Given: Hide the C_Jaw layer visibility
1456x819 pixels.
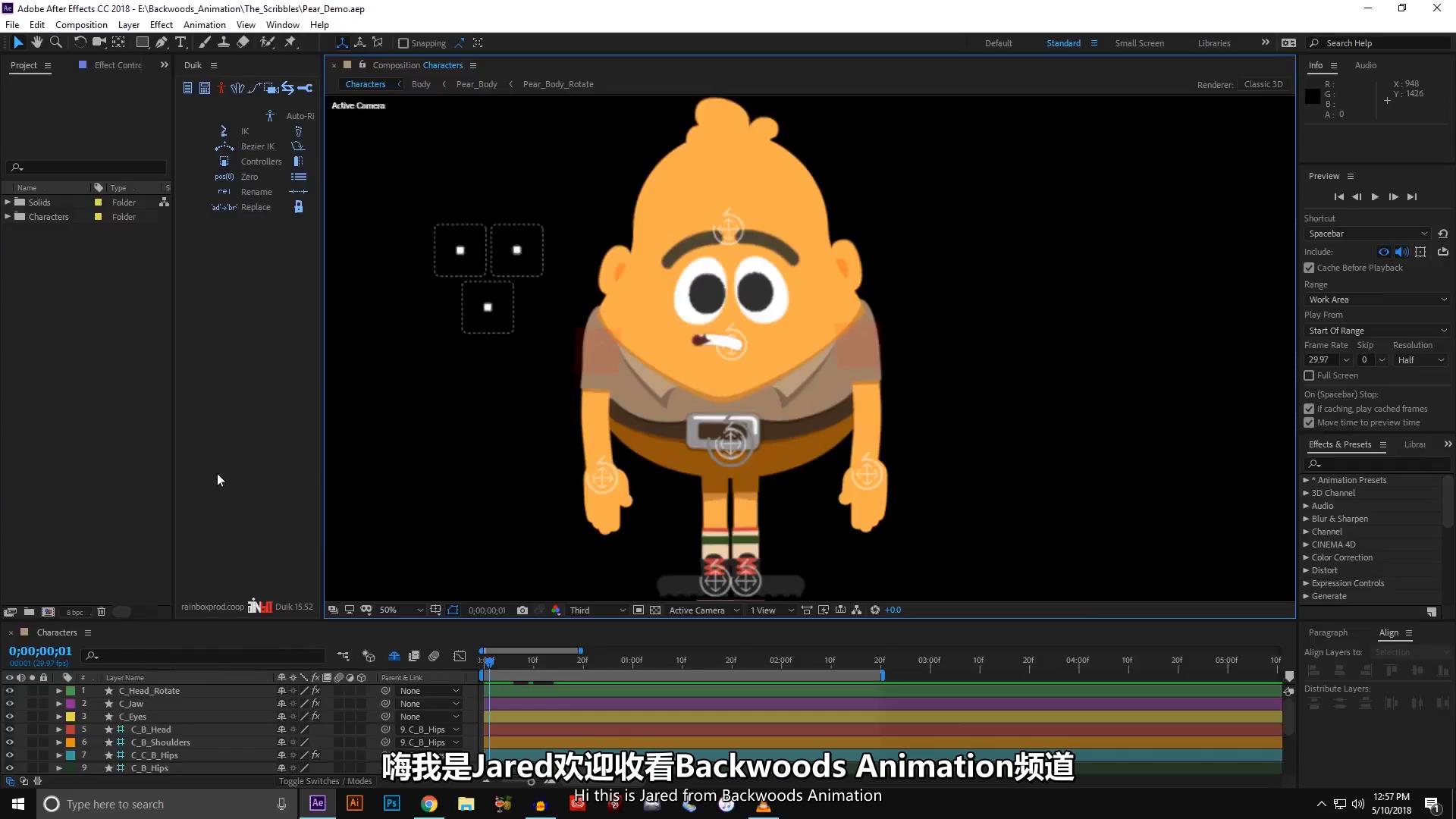Looking at the screenshot, I should (9, 704).
